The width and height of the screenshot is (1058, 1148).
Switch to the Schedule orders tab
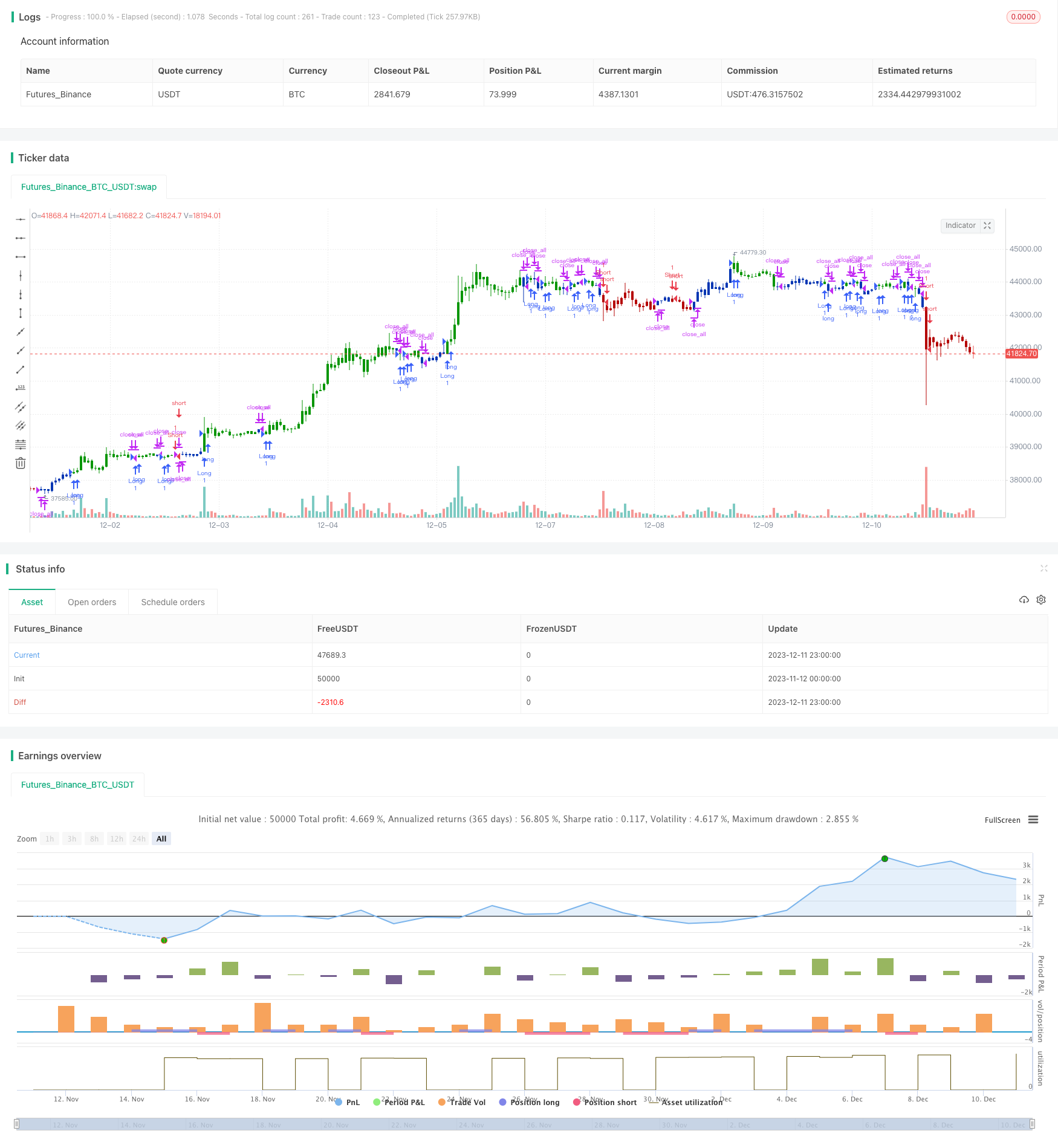point(173,602)
